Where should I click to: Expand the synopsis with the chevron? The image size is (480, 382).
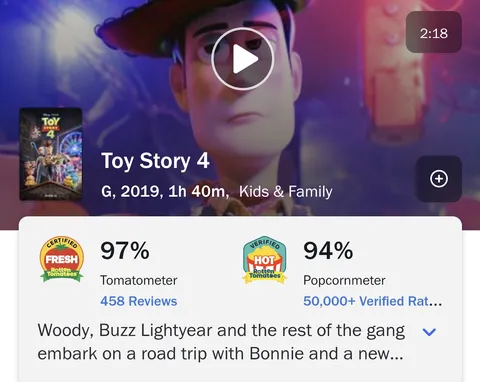(x=429, y=332)
